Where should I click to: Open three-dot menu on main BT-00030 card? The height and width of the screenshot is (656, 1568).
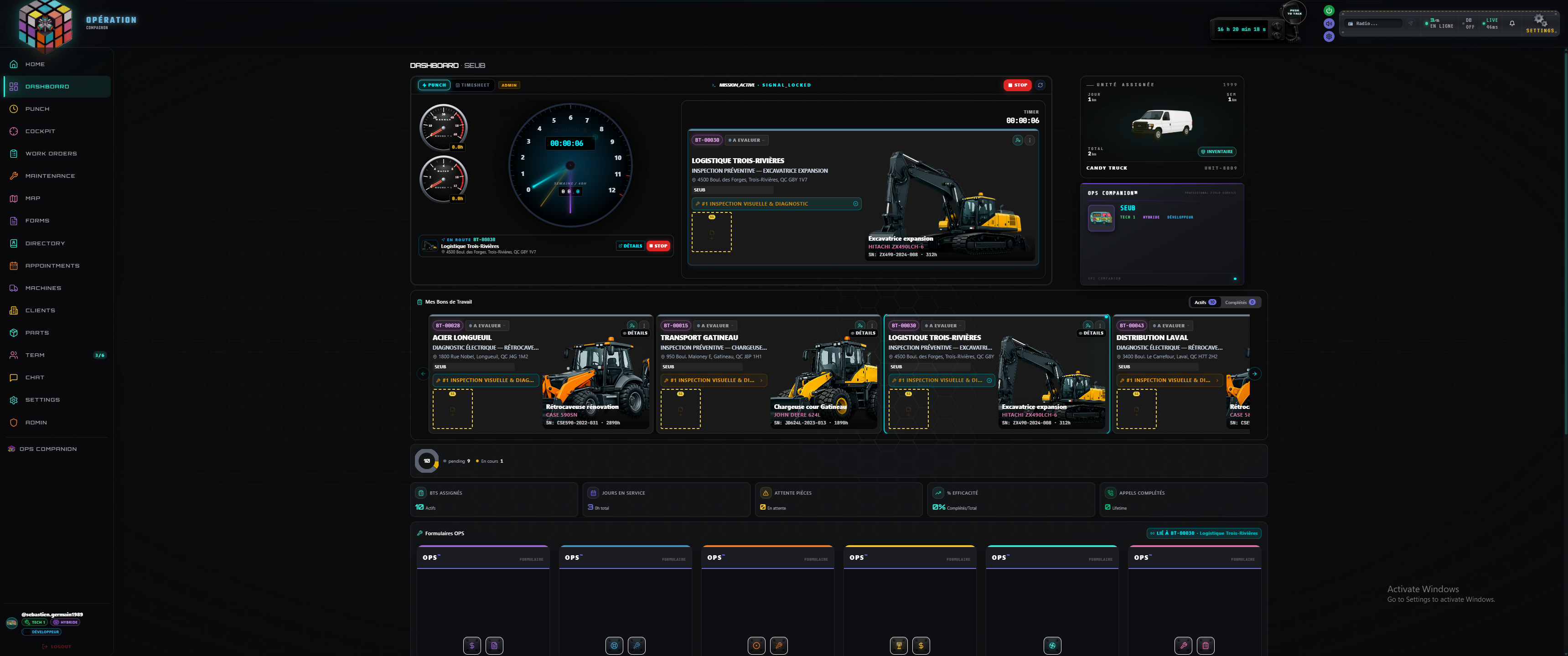(x=1030, y=140)
